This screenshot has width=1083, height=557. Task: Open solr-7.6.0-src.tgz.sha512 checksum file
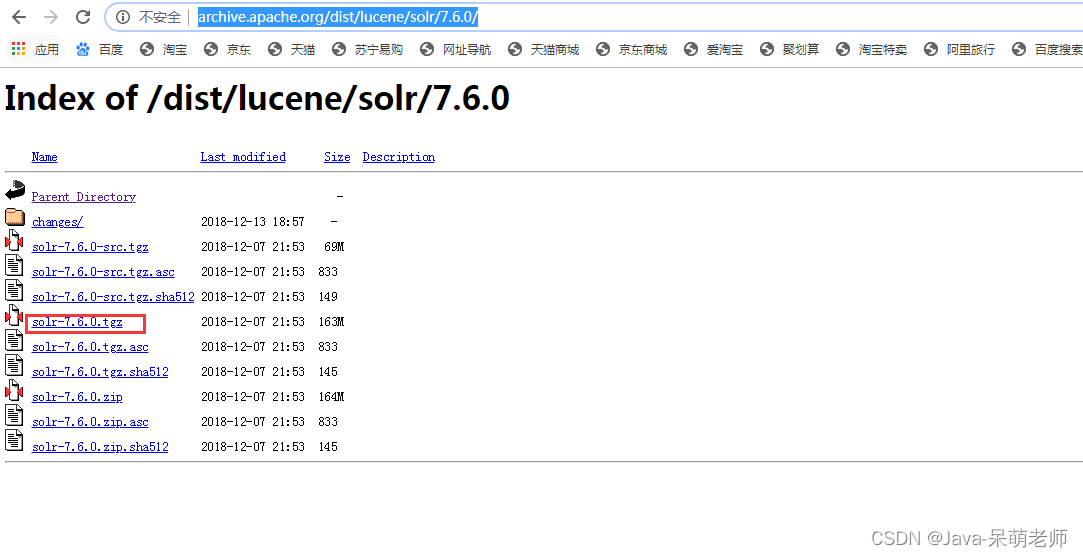(x=113, y=296)
